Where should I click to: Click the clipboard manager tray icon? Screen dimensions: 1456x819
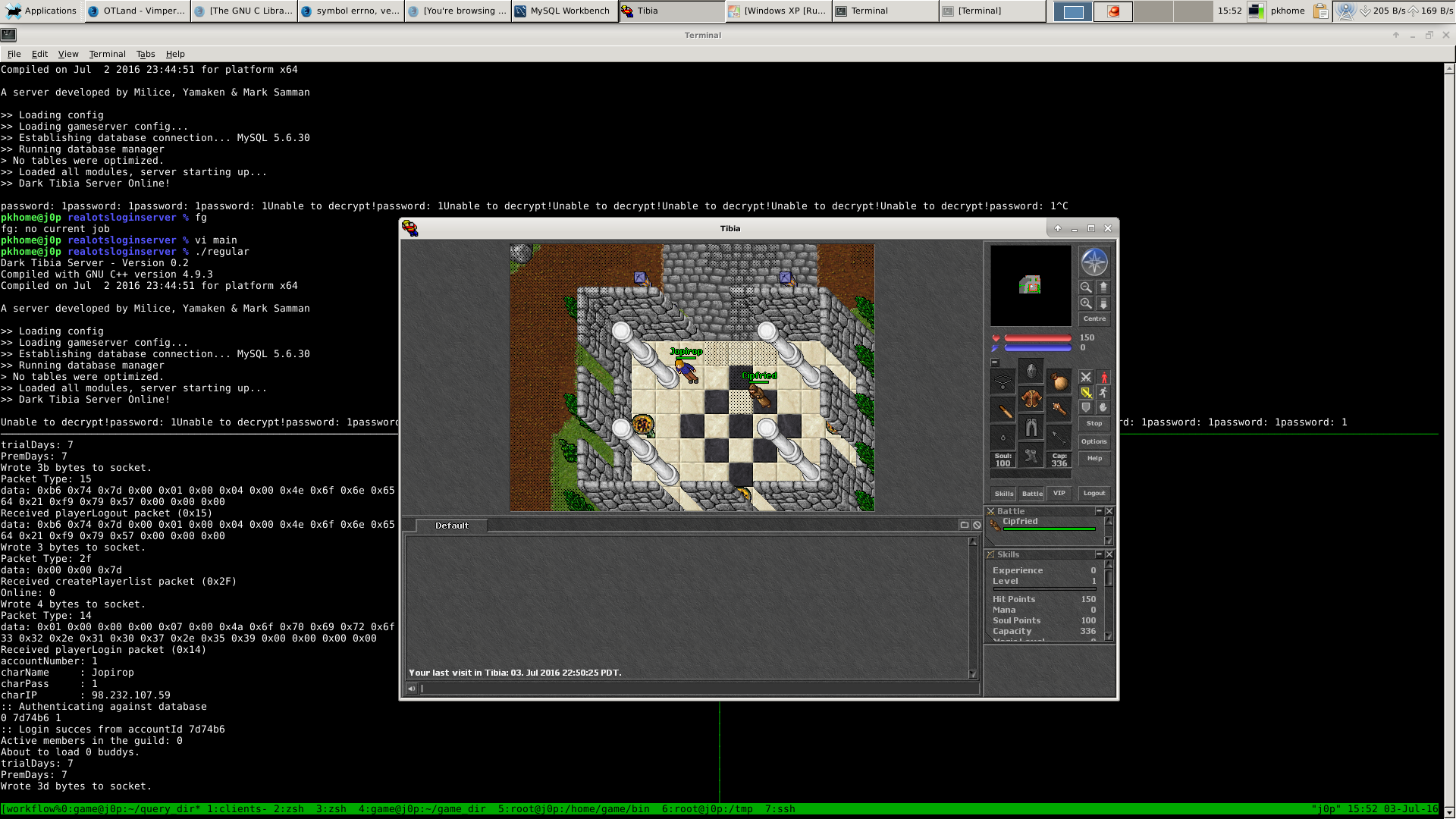[x=1320, y=11]
